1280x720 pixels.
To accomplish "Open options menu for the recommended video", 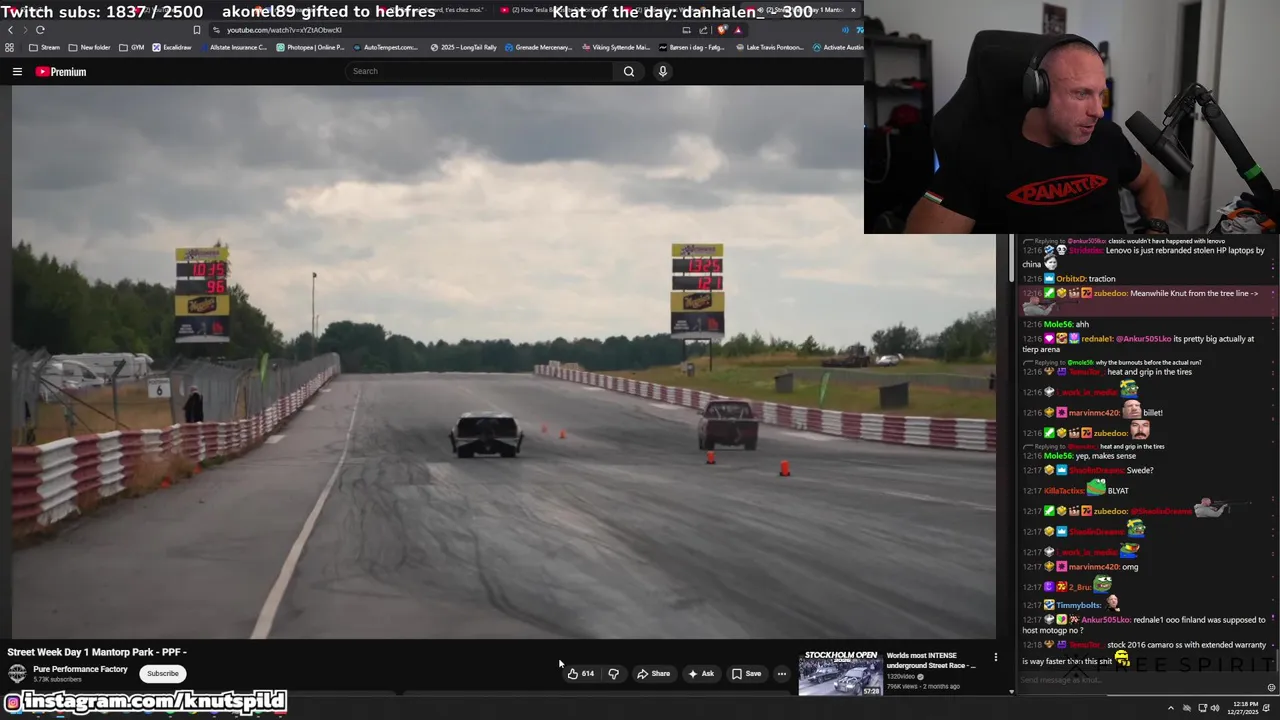I will point(995,657).
